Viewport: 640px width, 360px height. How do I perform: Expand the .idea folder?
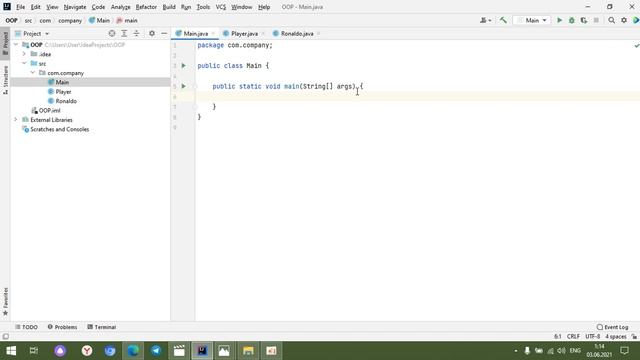[24, 54]
